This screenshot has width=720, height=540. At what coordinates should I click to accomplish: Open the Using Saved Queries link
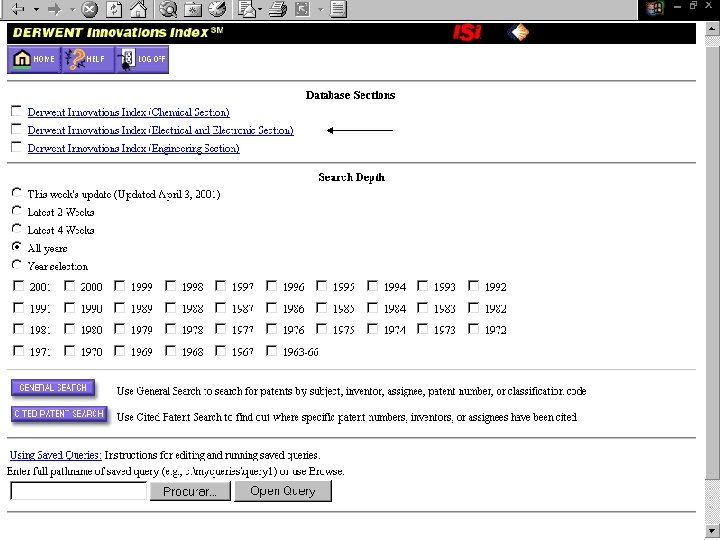click(56, 455)
